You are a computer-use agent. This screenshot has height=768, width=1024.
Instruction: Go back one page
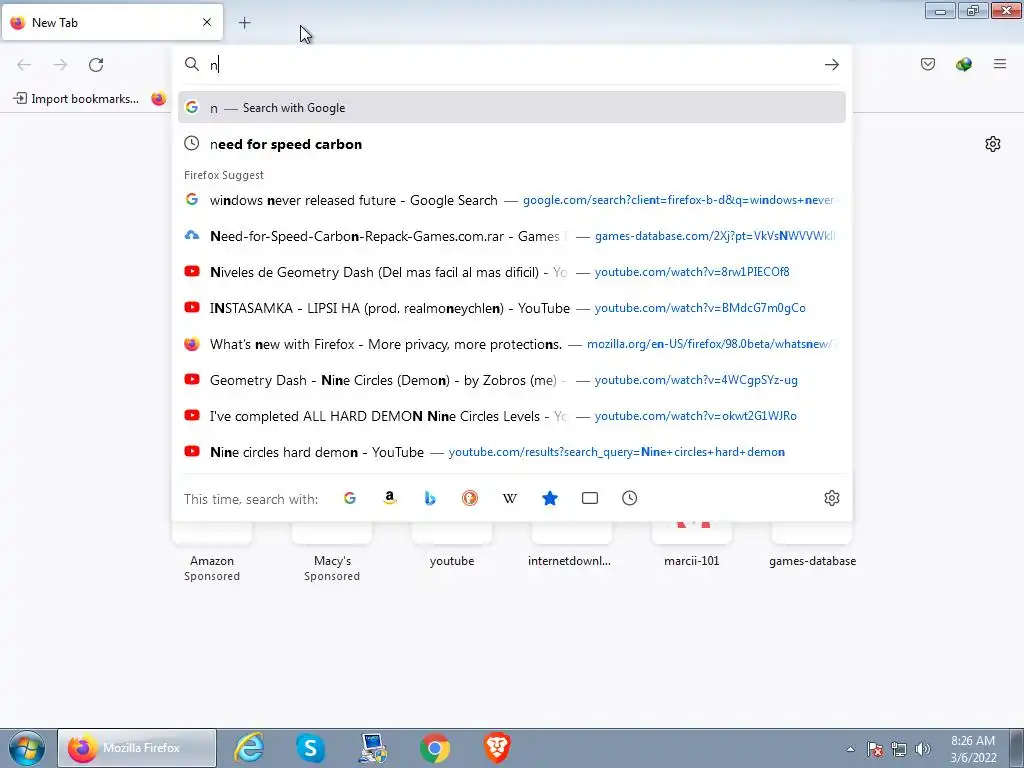pyautogui.click(x=24, y=65)
